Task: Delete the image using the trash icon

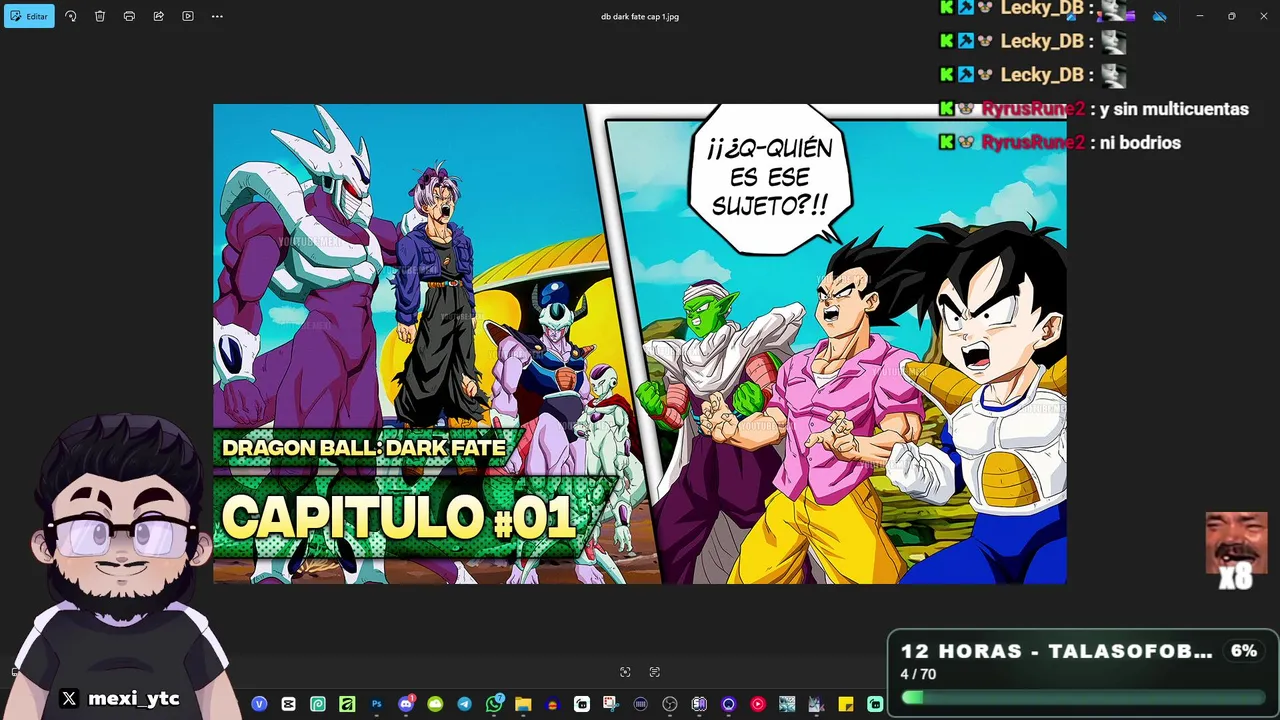Action: 100,16
